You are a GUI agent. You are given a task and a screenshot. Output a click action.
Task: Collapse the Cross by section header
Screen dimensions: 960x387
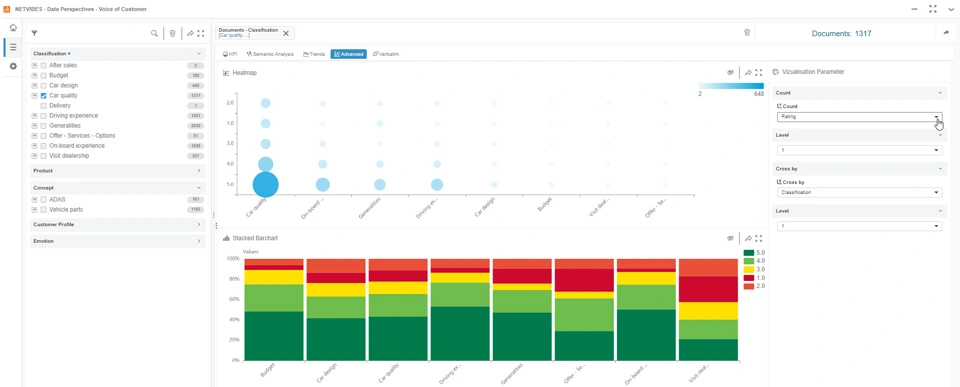point(860,168)
